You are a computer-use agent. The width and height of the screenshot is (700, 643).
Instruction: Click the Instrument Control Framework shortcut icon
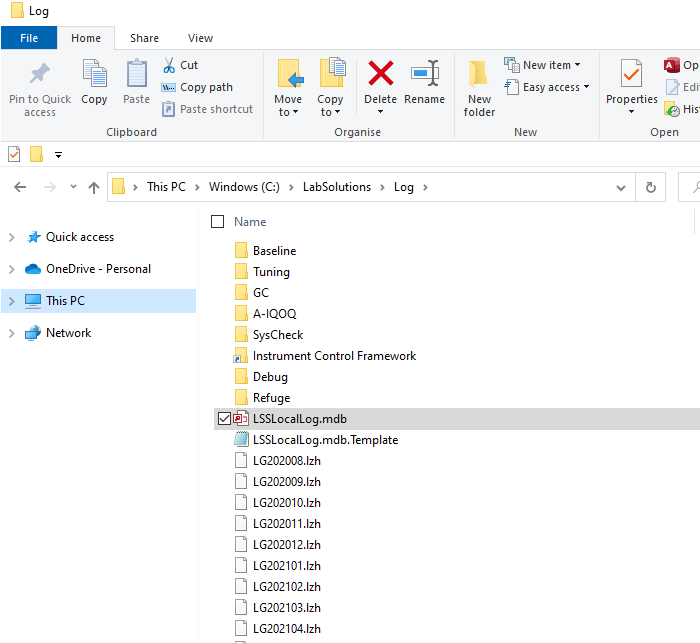tap(241, 356)
